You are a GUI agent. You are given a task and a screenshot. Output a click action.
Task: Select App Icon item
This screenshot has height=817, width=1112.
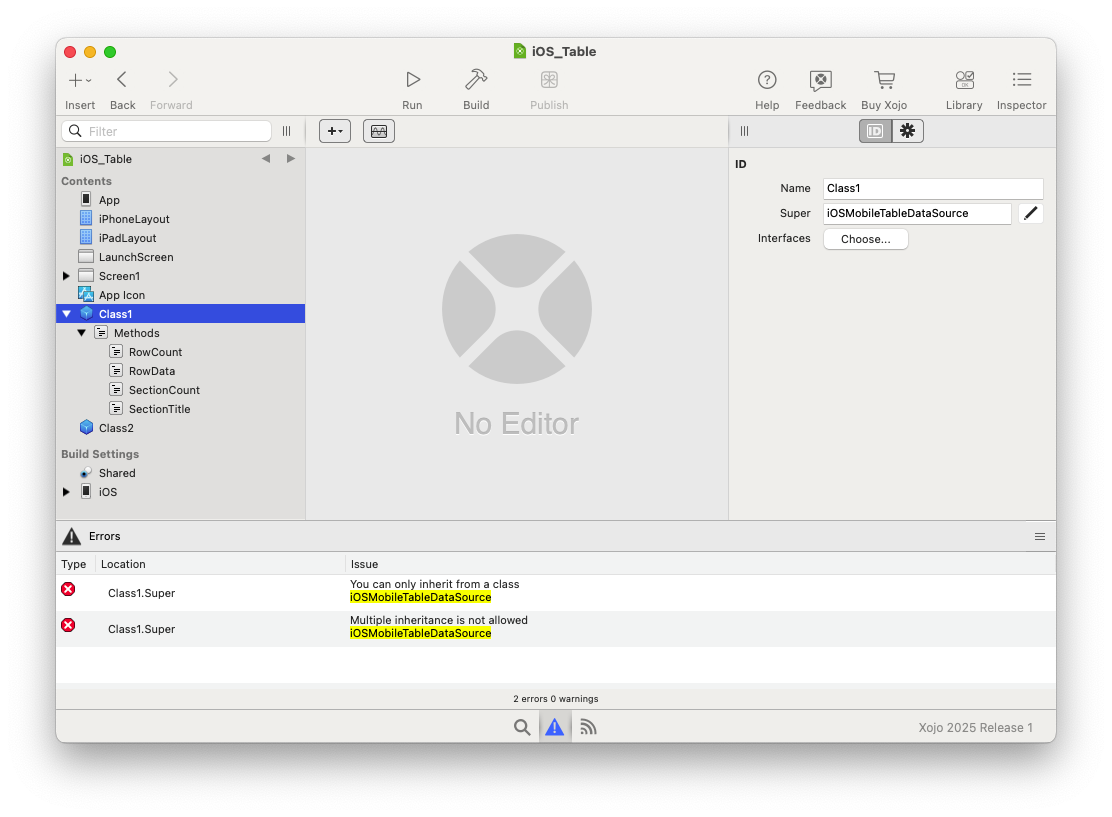click(x=122, y=295)
